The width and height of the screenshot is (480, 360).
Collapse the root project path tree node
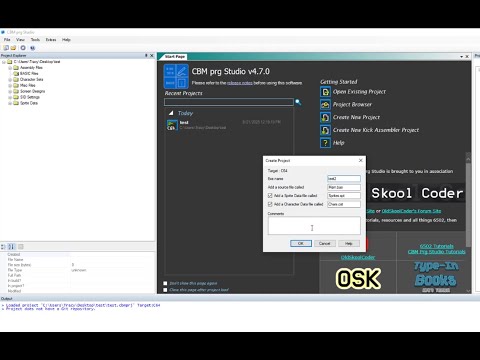4,62
